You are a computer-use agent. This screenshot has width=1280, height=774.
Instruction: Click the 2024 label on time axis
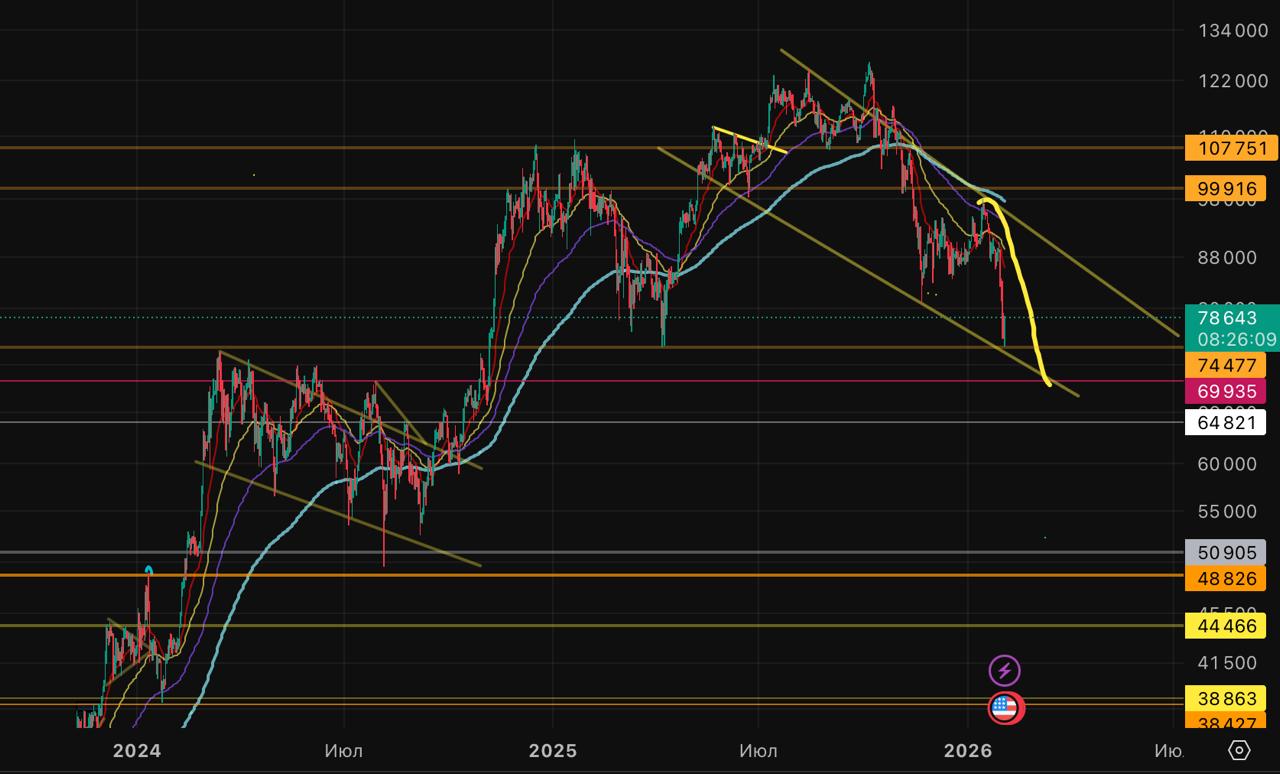point(136,750)
